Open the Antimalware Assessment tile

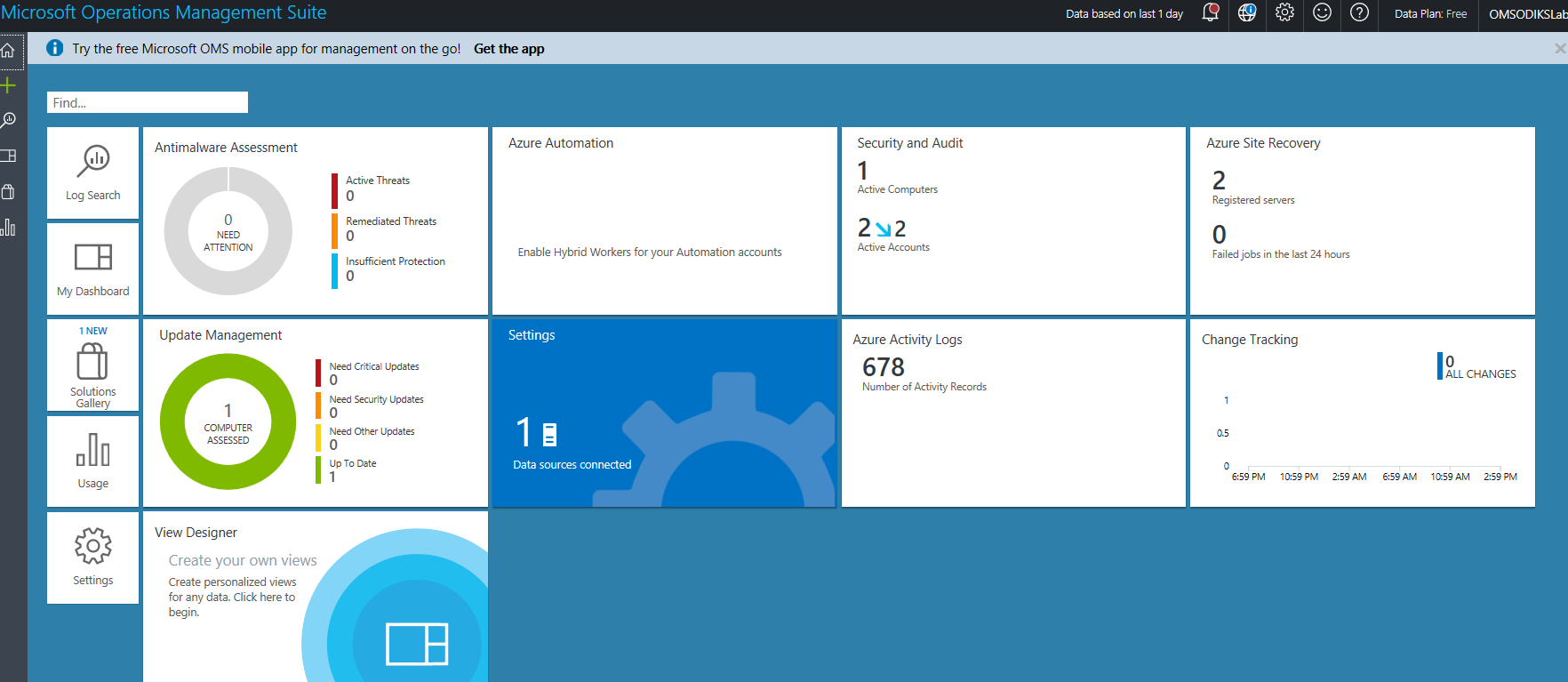[x=316, y=221]
